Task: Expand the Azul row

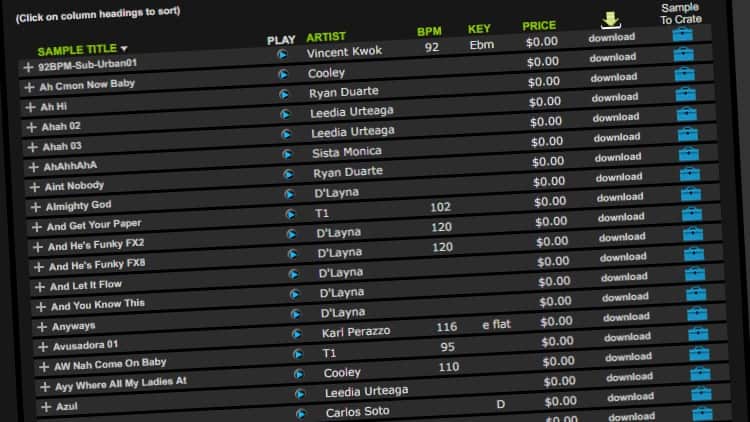Action: click(46, 407)
